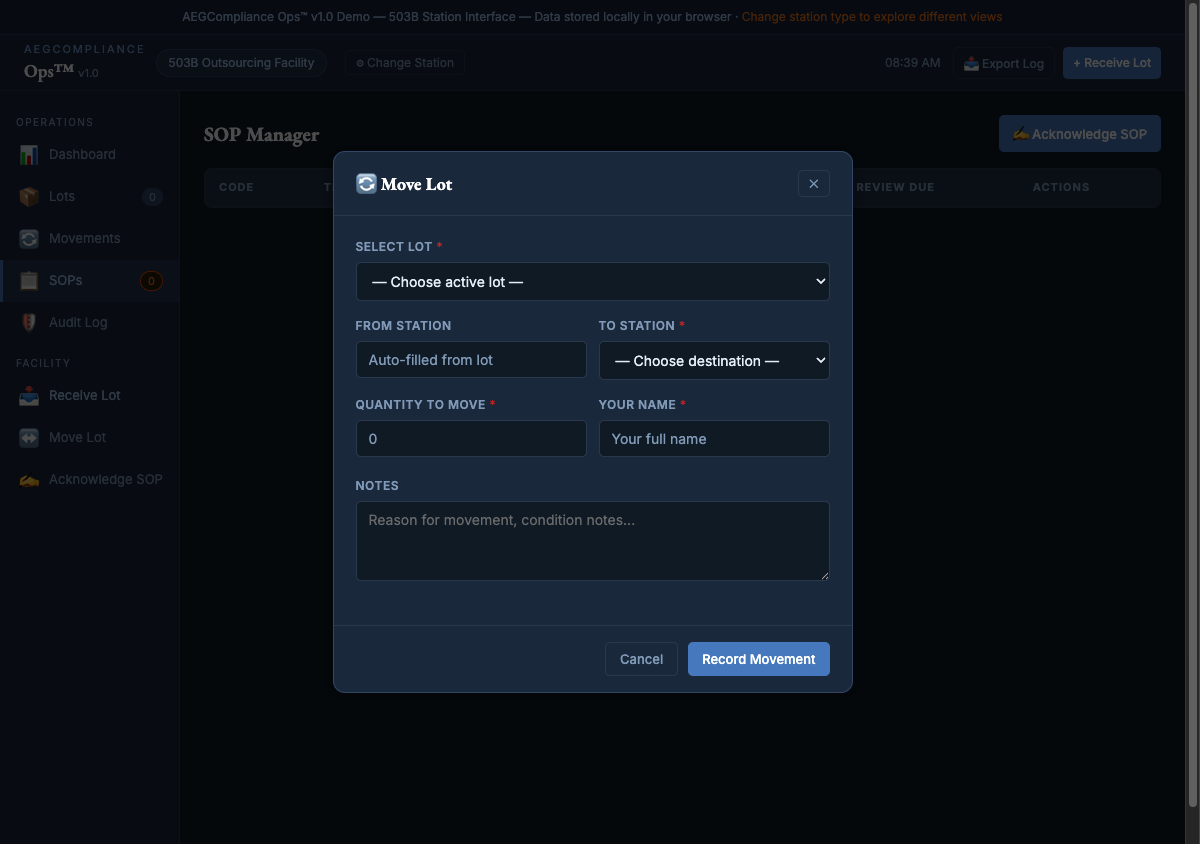
Task: Click the blue Acknowledge SOP button
Action: pos(1079,134)
